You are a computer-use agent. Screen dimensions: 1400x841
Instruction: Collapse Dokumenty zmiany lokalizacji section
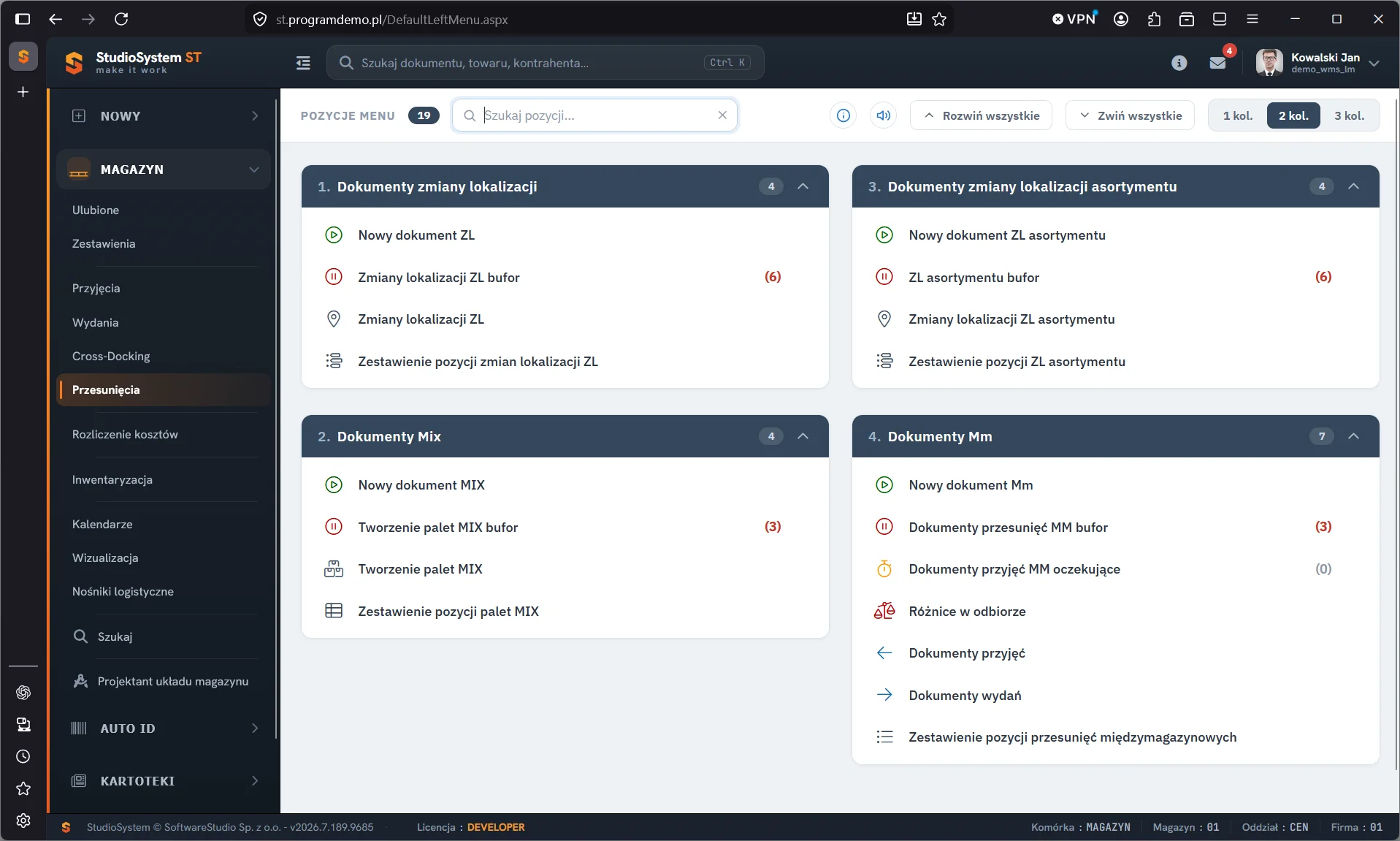pyautogui.click(x=803, y=186)
